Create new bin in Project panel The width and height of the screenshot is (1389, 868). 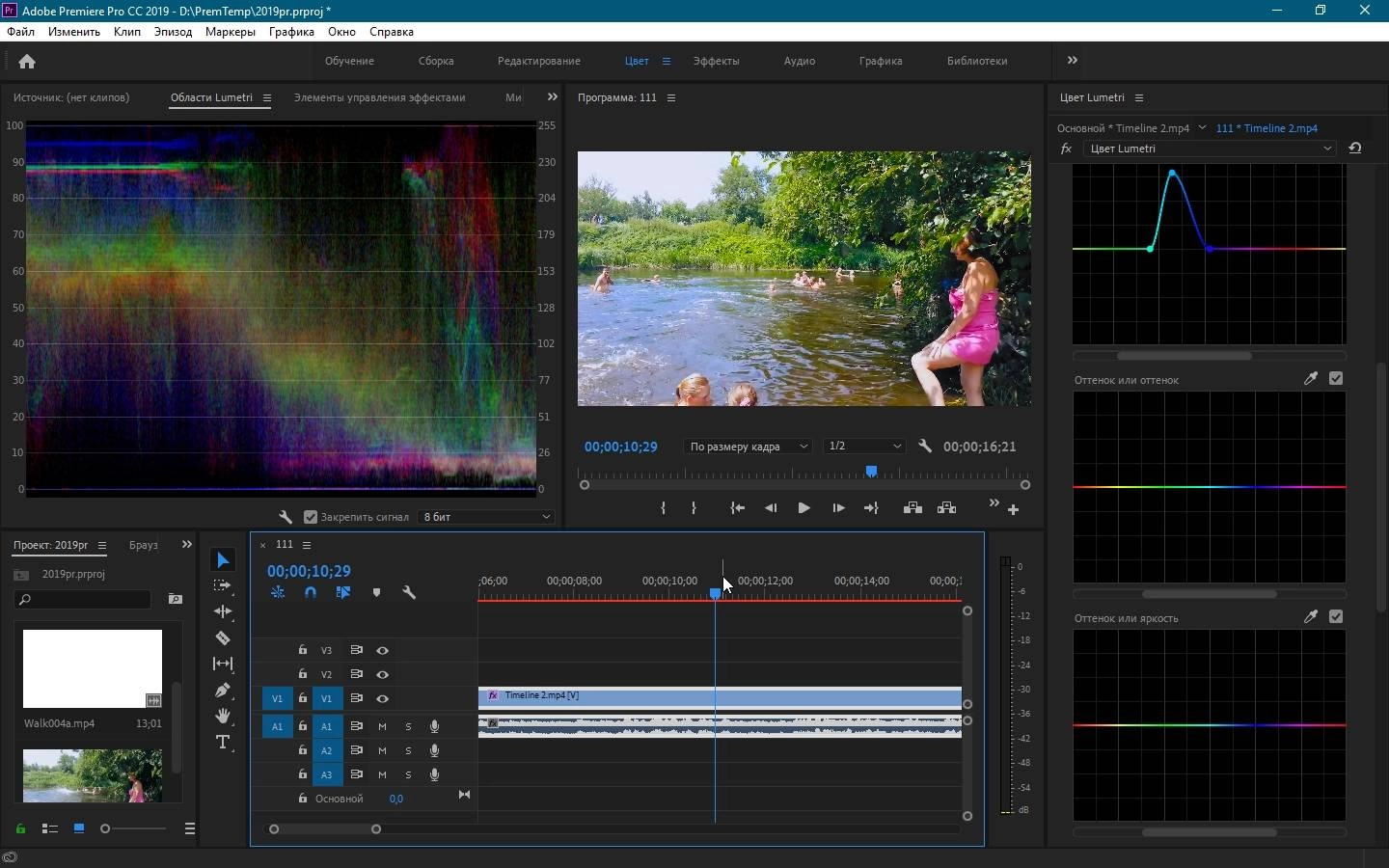pyautogui.click(x=175, y=599)
